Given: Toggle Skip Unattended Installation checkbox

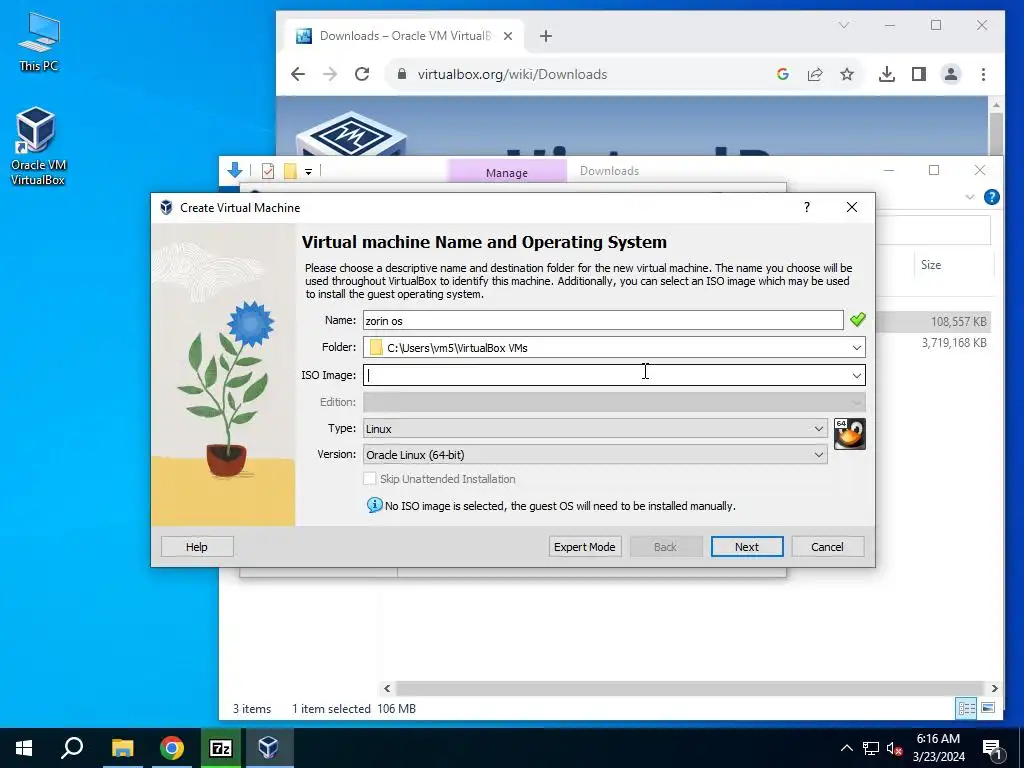Looking at the screenshot, I should (370, 478).
